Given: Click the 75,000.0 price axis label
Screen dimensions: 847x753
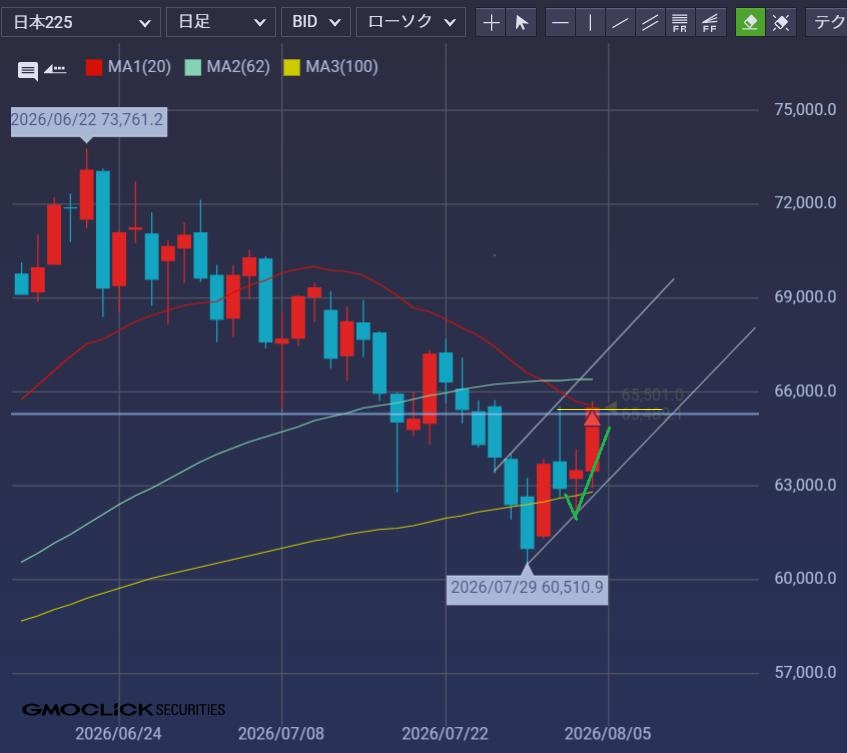Looking at the screenshot, I should (x=805, y=110).
